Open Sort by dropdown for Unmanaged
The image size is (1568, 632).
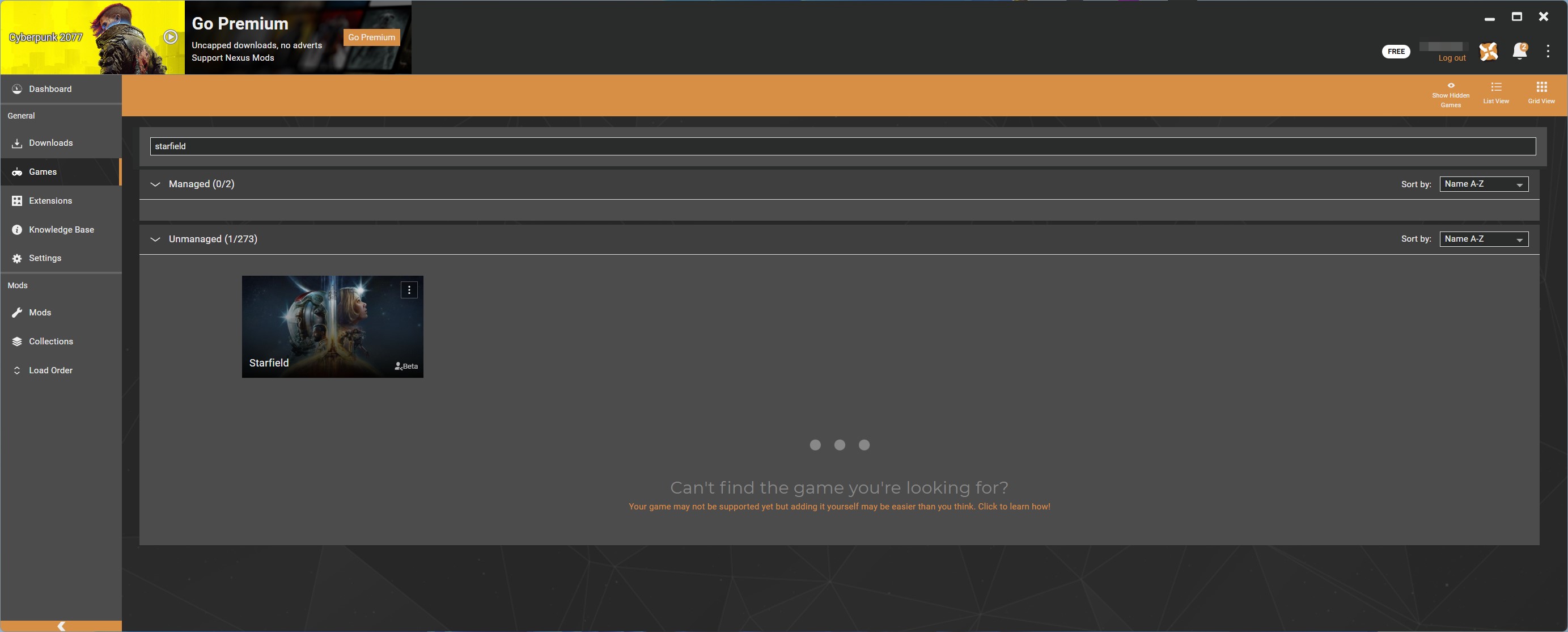click(x=1484, y=239)
